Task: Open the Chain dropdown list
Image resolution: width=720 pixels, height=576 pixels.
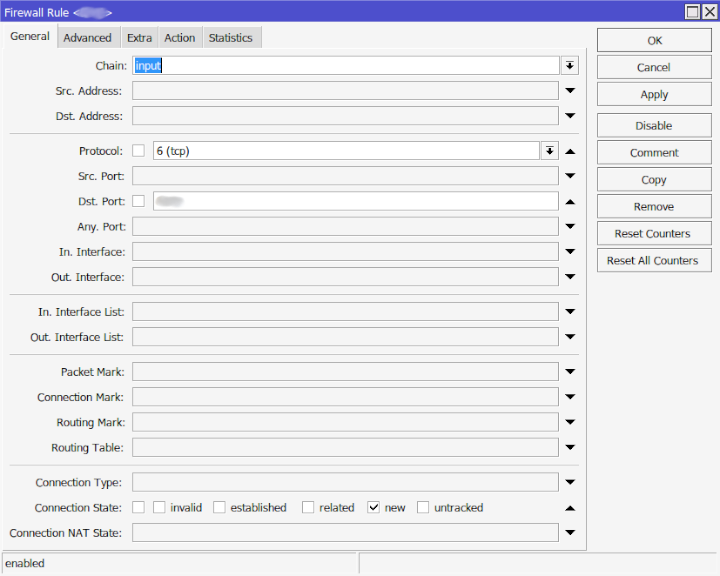Action: point(569,65)
